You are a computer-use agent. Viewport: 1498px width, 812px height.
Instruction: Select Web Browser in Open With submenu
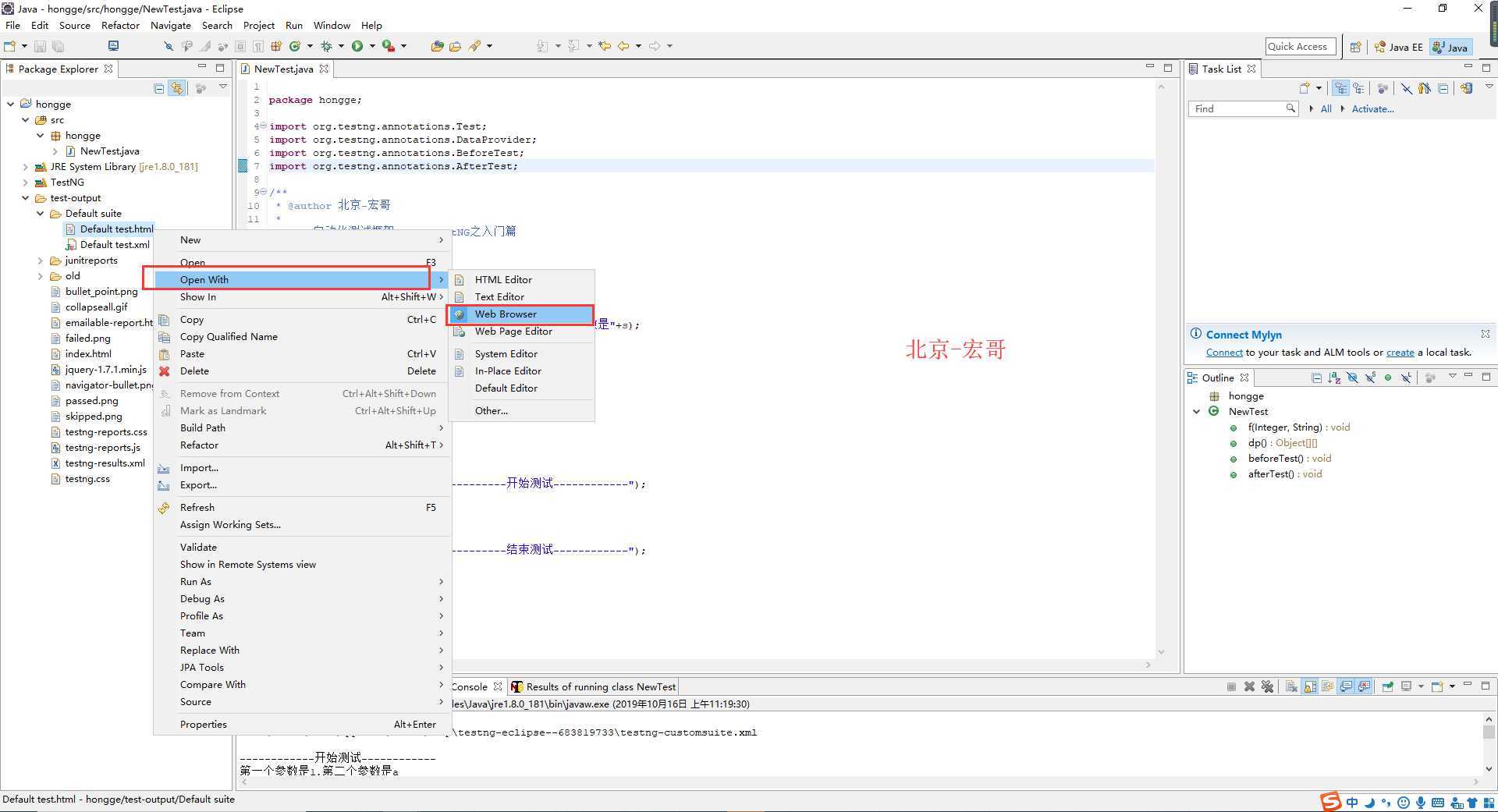pos(520,314)
